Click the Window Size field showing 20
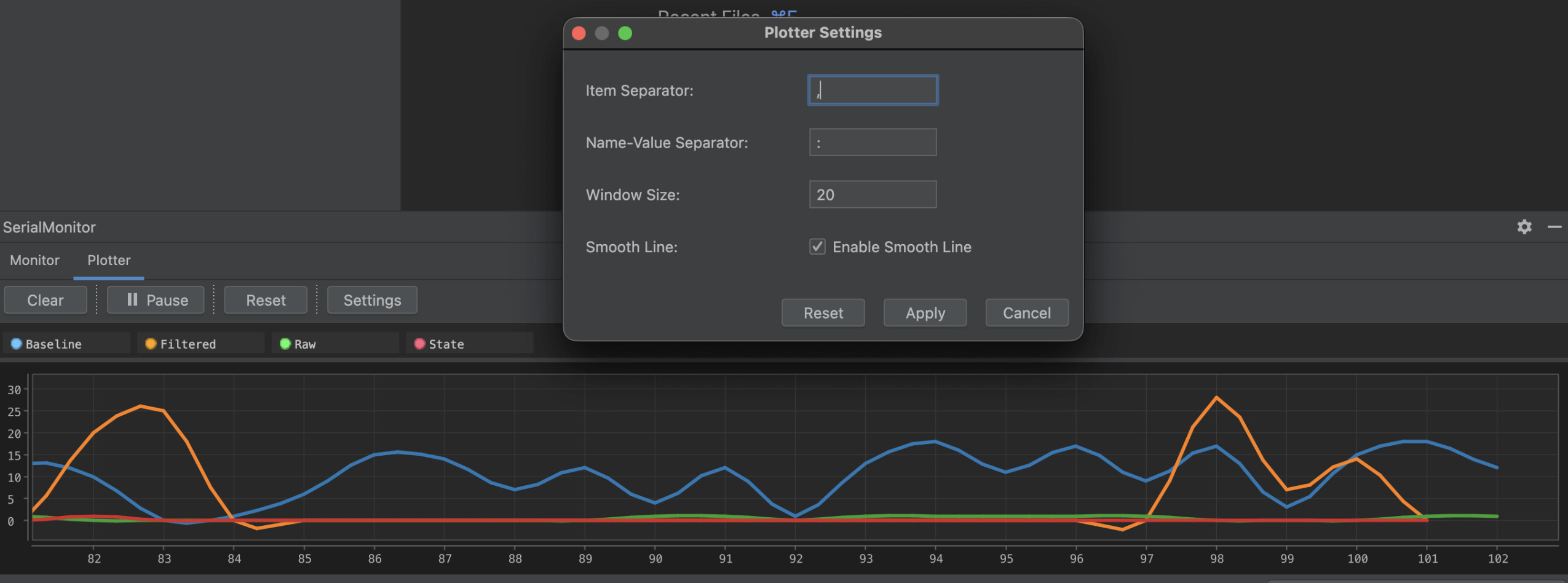This screenshot has width=1568, height=583. tap(873, 194)
